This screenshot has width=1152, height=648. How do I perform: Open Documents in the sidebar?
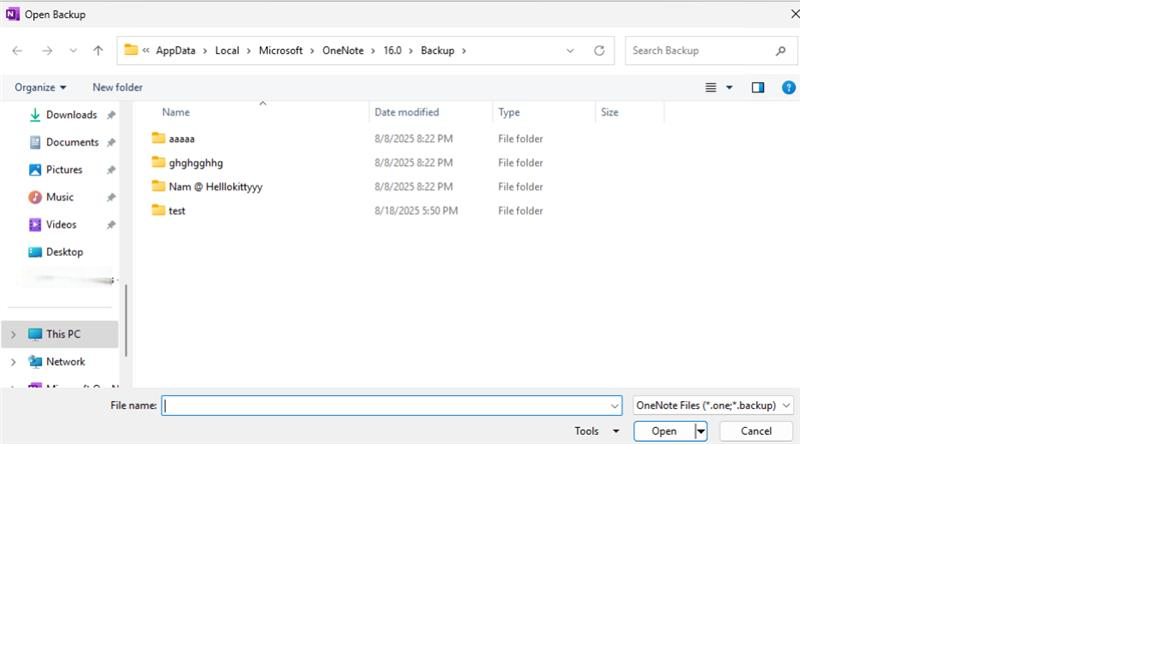[72, 142]
